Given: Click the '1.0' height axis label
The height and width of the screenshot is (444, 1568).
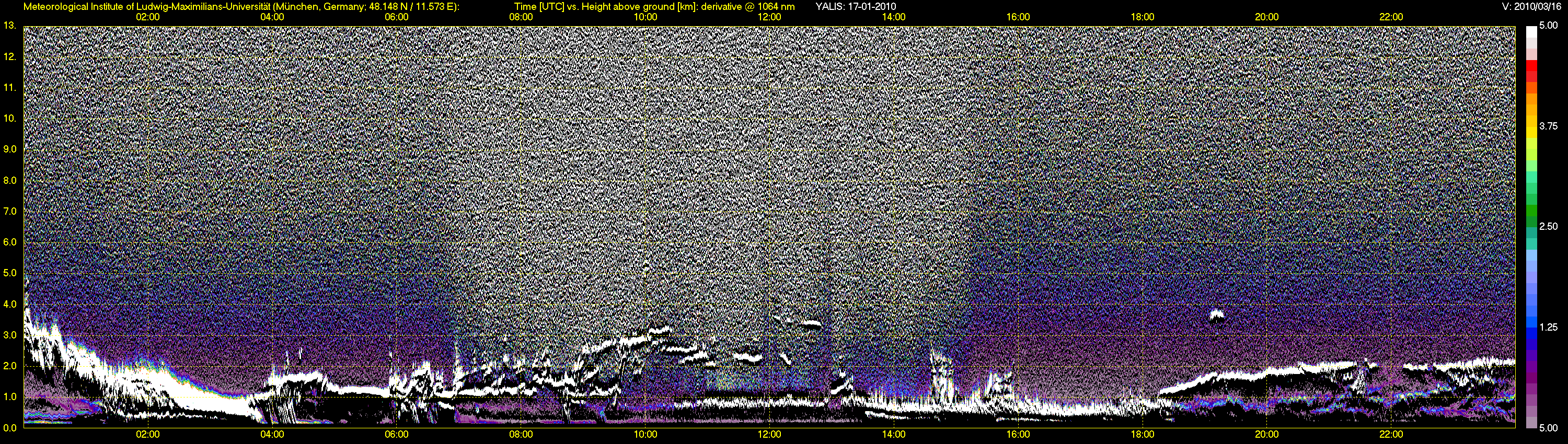Looking at the screenshot, I should (10, 396).
